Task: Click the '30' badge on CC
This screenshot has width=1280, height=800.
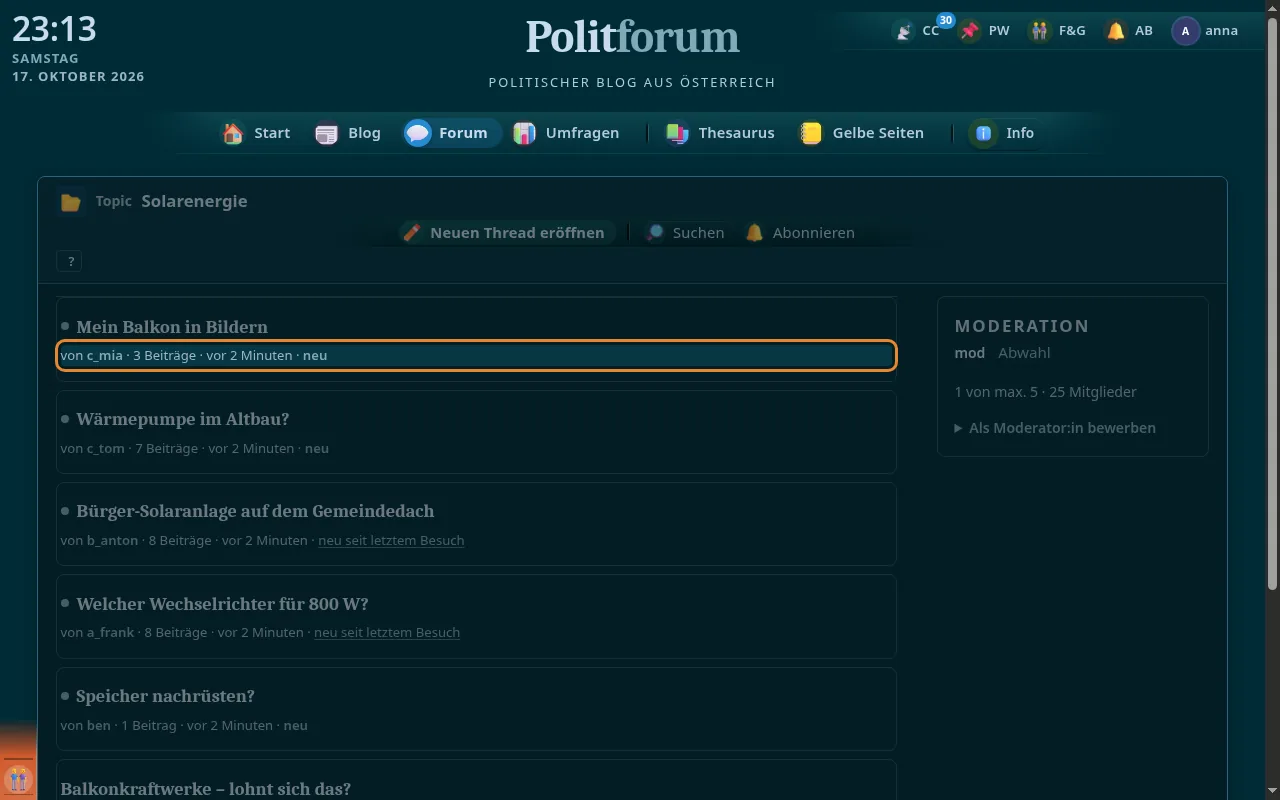Action: [x=946, y=20]
